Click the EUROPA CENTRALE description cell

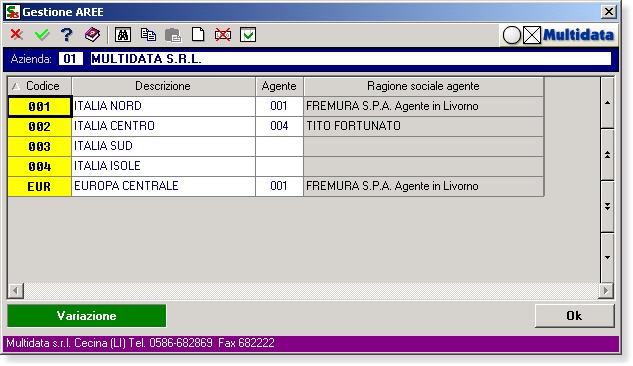(x=163, y=186)
